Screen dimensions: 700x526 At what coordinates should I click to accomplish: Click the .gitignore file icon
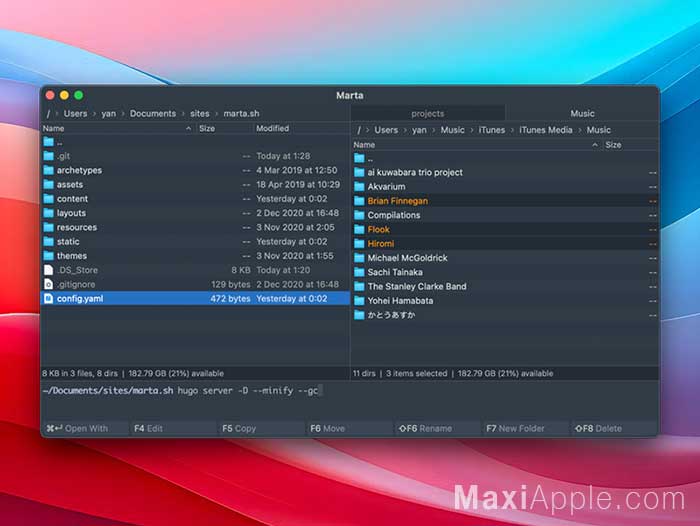(x=49, y=284)
